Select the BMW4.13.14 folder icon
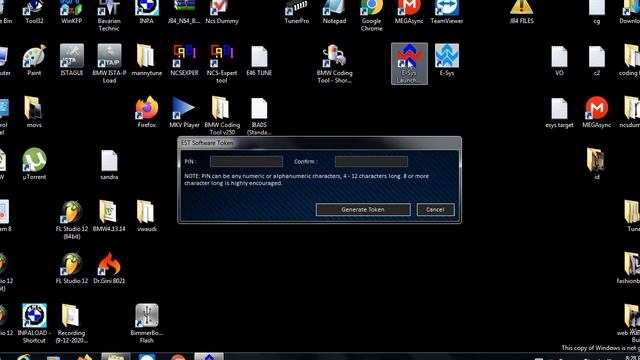This screenshot has width=640, height=360. point(109,216)
